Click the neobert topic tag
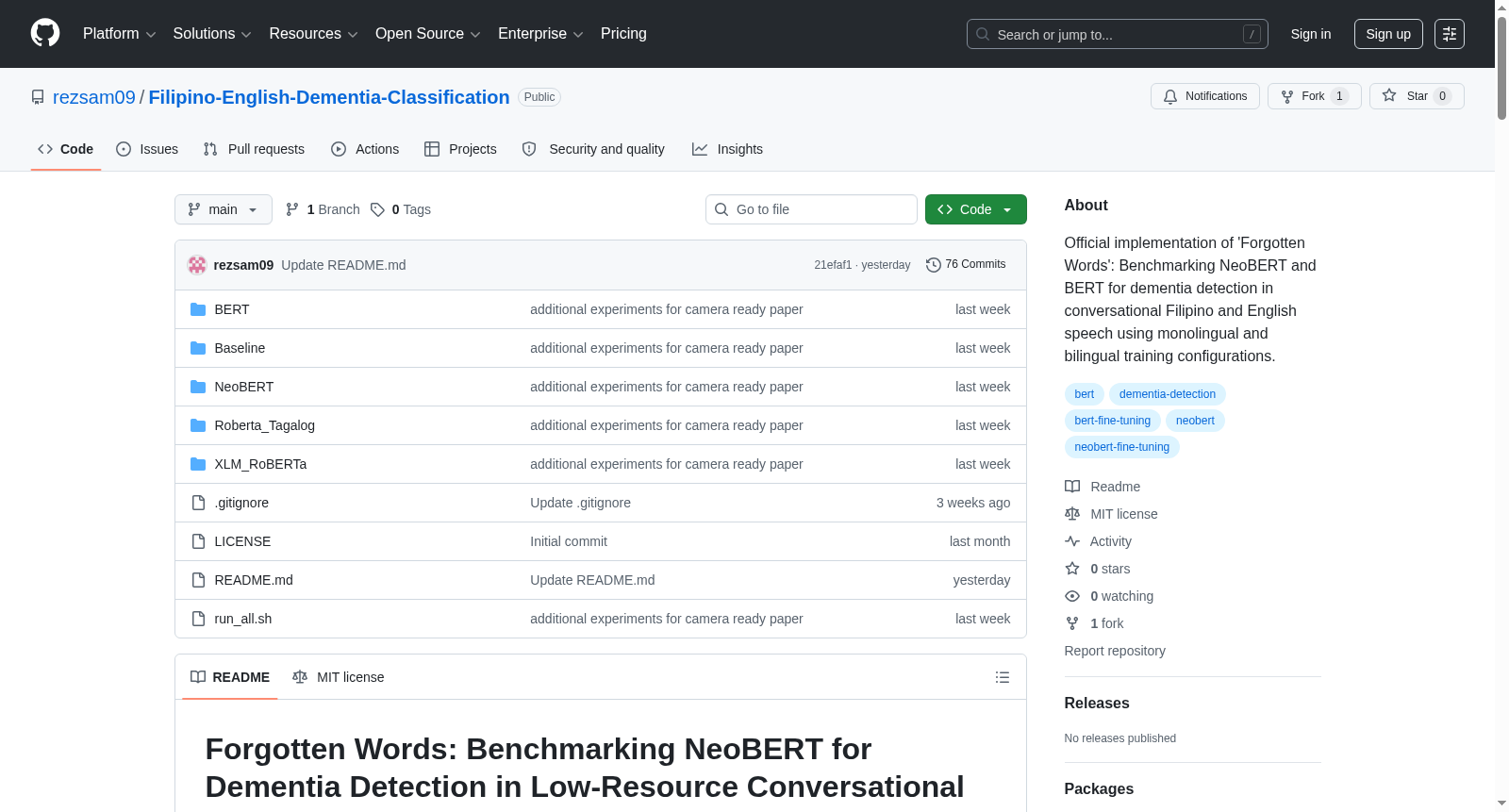 click(1195, 421)
